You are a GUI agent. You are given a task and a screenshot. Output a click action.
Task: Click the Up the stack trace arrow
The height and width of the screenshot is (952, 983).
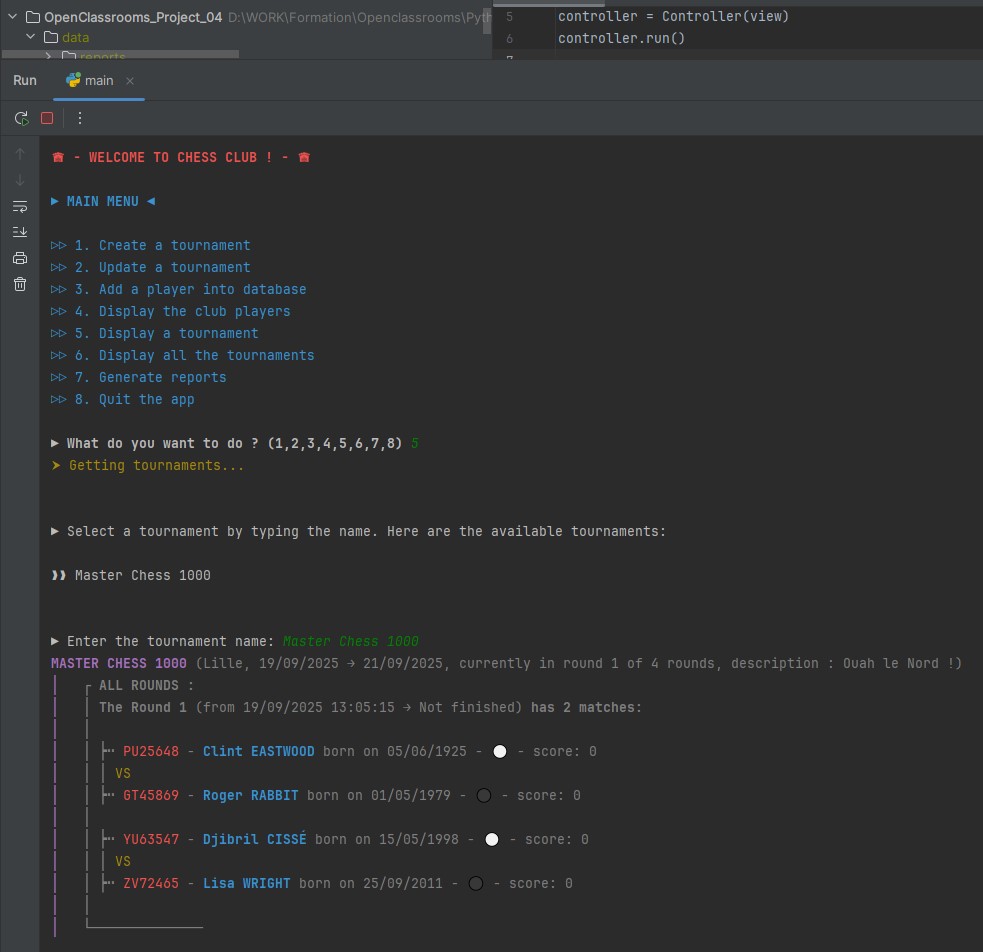click(x=20, y=154)
